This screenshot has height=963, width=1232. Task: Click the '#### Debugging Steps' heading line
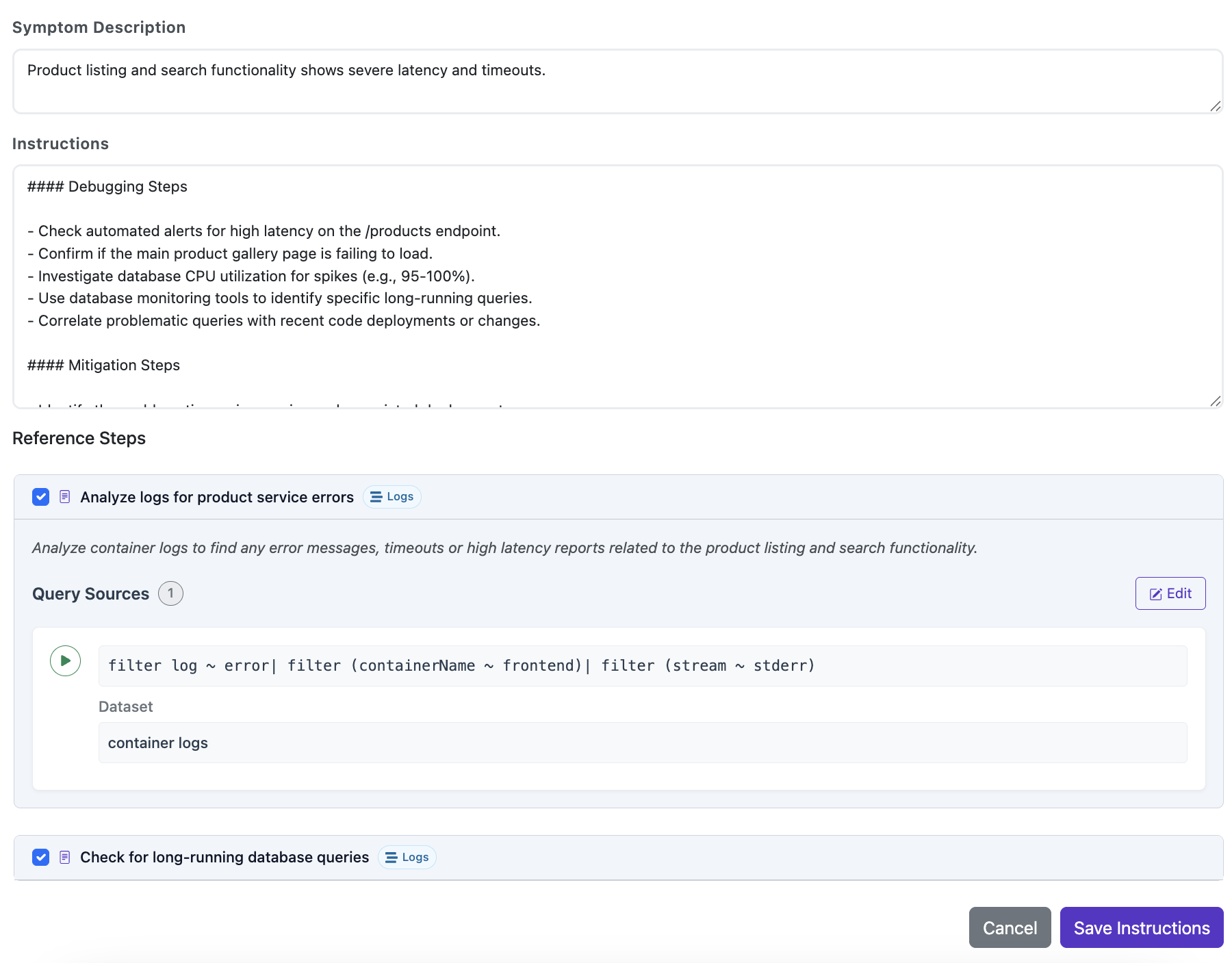pyautogui.click(x=107, y=187)
